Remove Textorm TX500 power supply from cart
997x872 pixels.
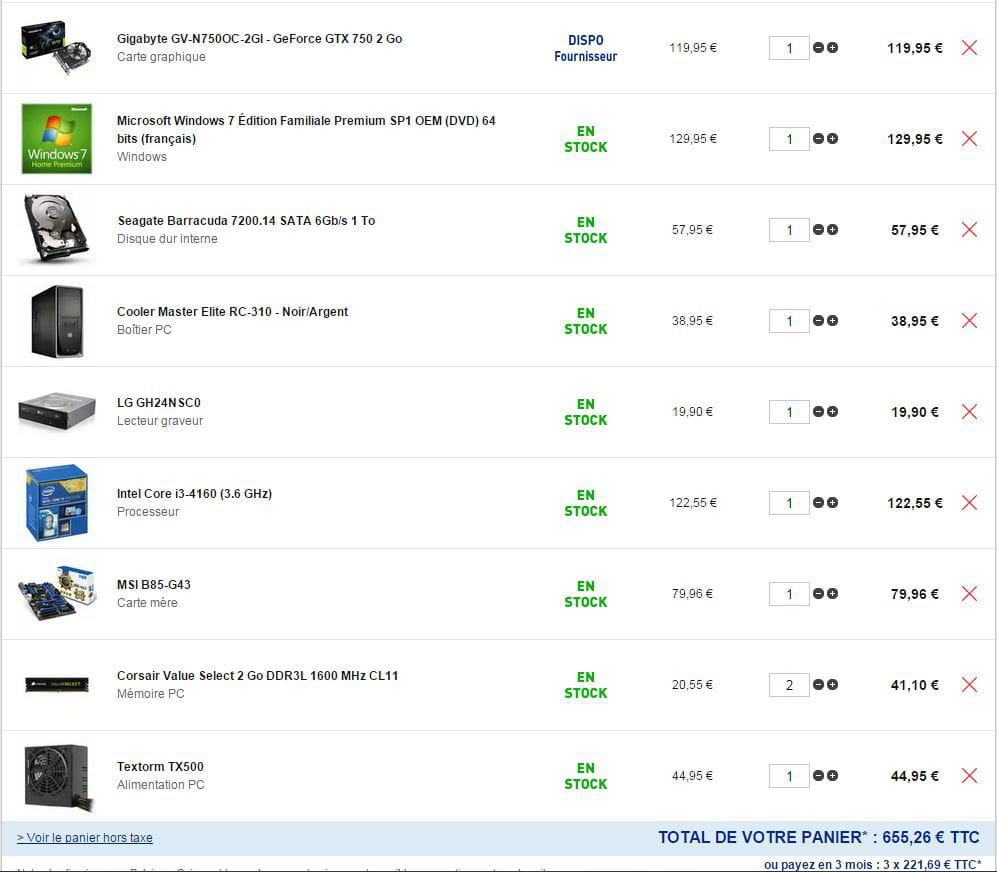pyautogui.click(x=969, y=775)
